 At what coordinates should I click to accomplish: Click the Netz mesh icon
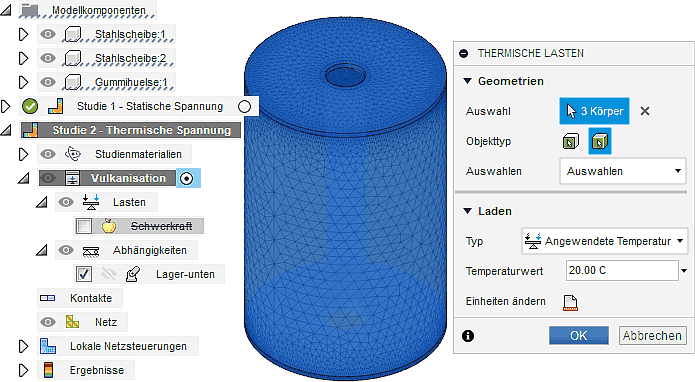(73, 322)
